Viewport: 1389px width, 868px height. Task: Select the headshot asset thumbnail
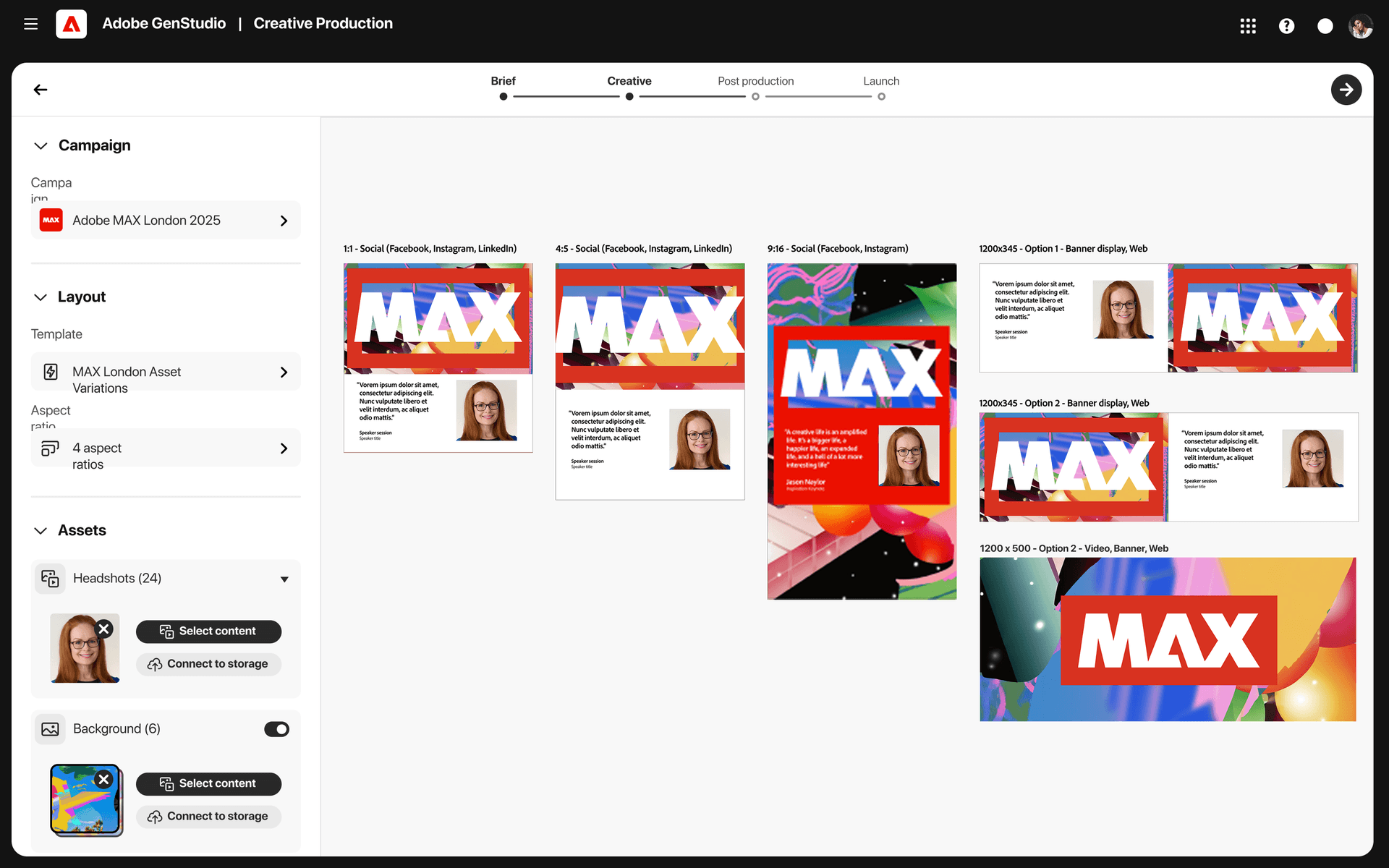click(84, 649)
